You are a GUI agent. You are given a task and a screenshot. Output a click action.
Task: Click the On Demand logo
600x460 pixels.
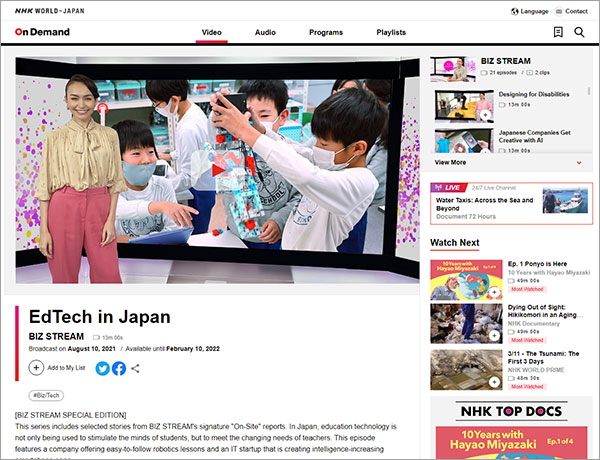[42, 32]
